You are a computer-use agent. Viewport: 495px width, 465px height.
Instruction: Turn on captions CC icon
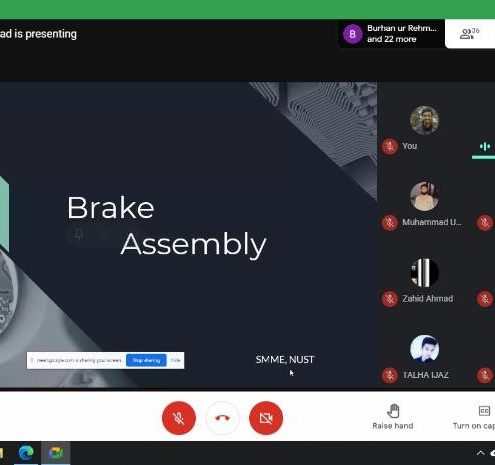coord(484,411)
